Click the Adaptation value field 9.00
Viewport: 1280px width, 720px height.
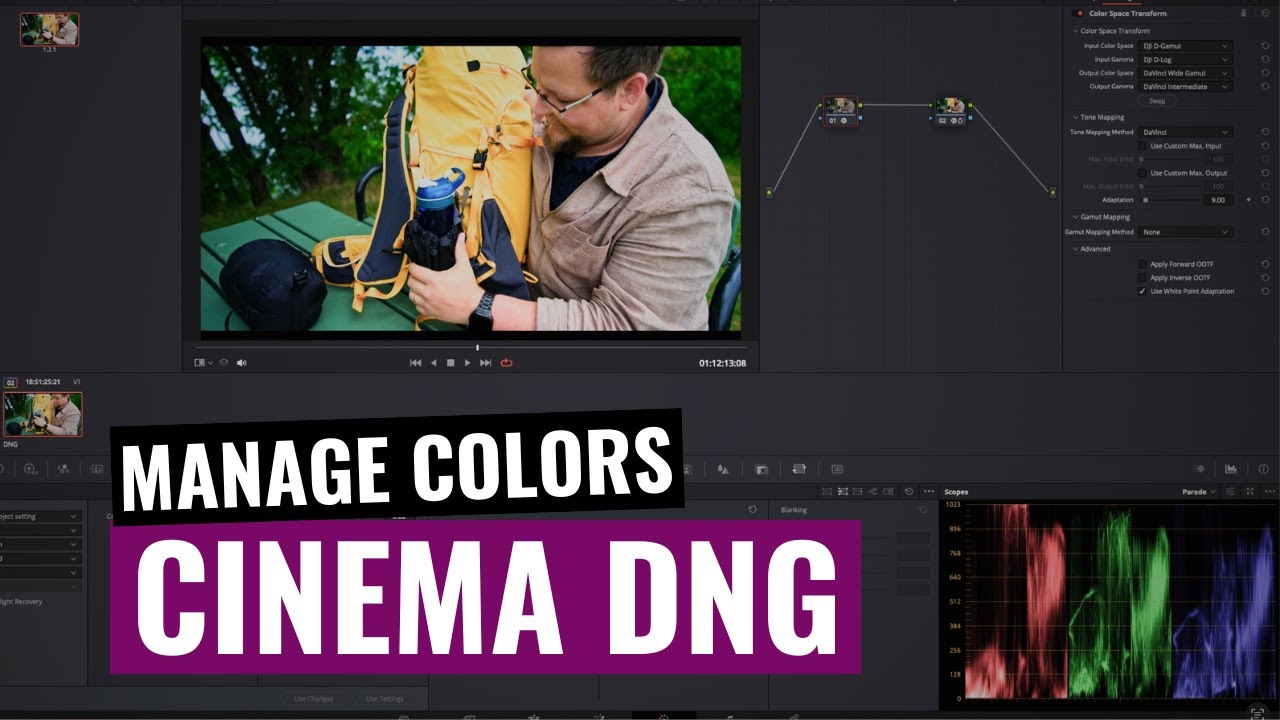(1218, 200)
